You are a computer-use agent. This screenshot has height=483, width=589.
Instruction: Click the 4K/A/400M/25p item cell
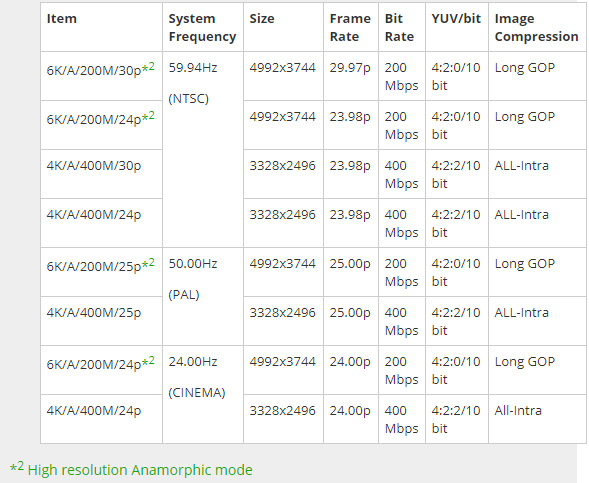[x=101, y=321]
